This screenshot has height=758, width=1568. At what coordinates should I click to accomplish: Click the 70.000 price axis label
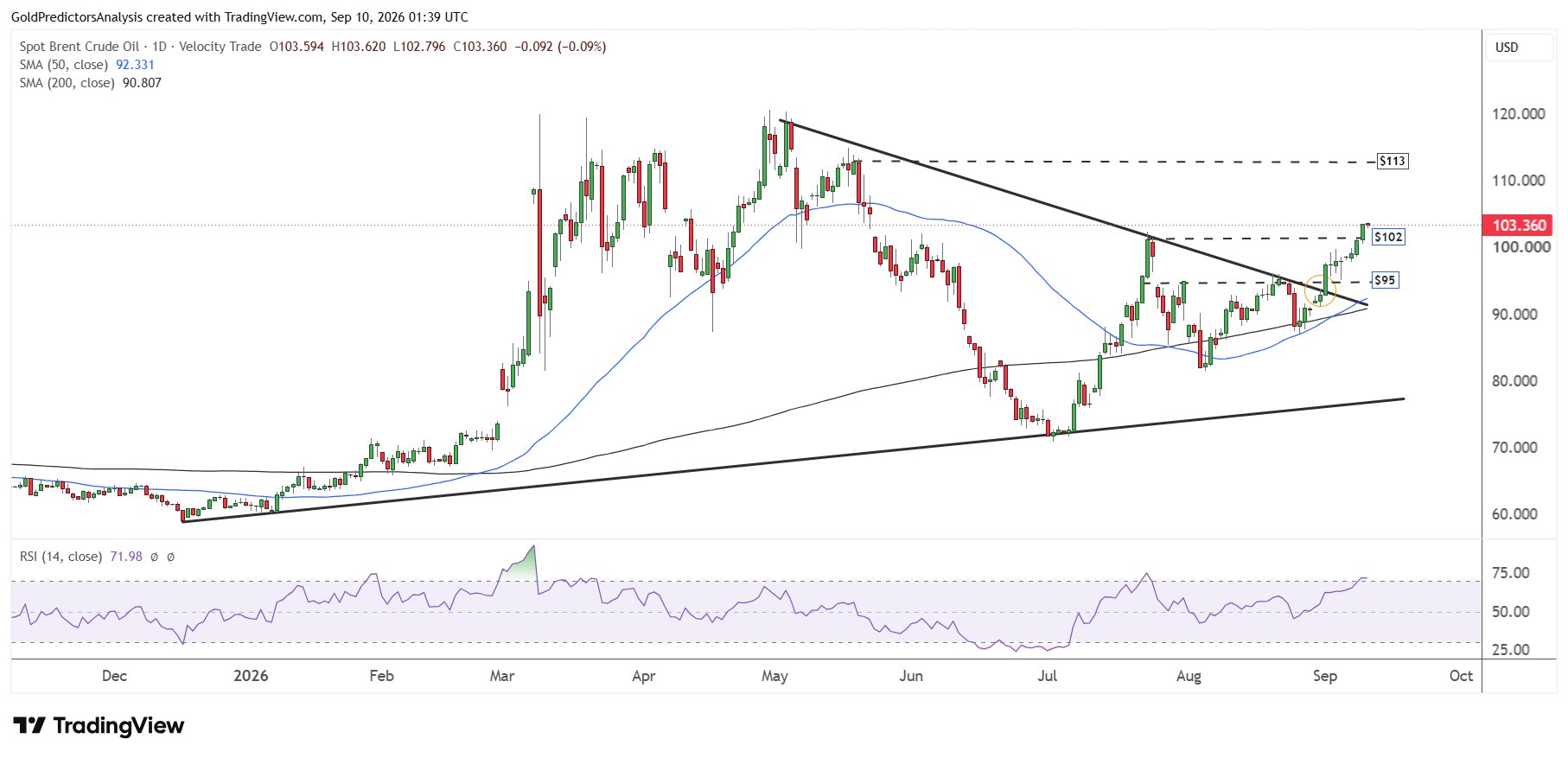point(1514,448)
